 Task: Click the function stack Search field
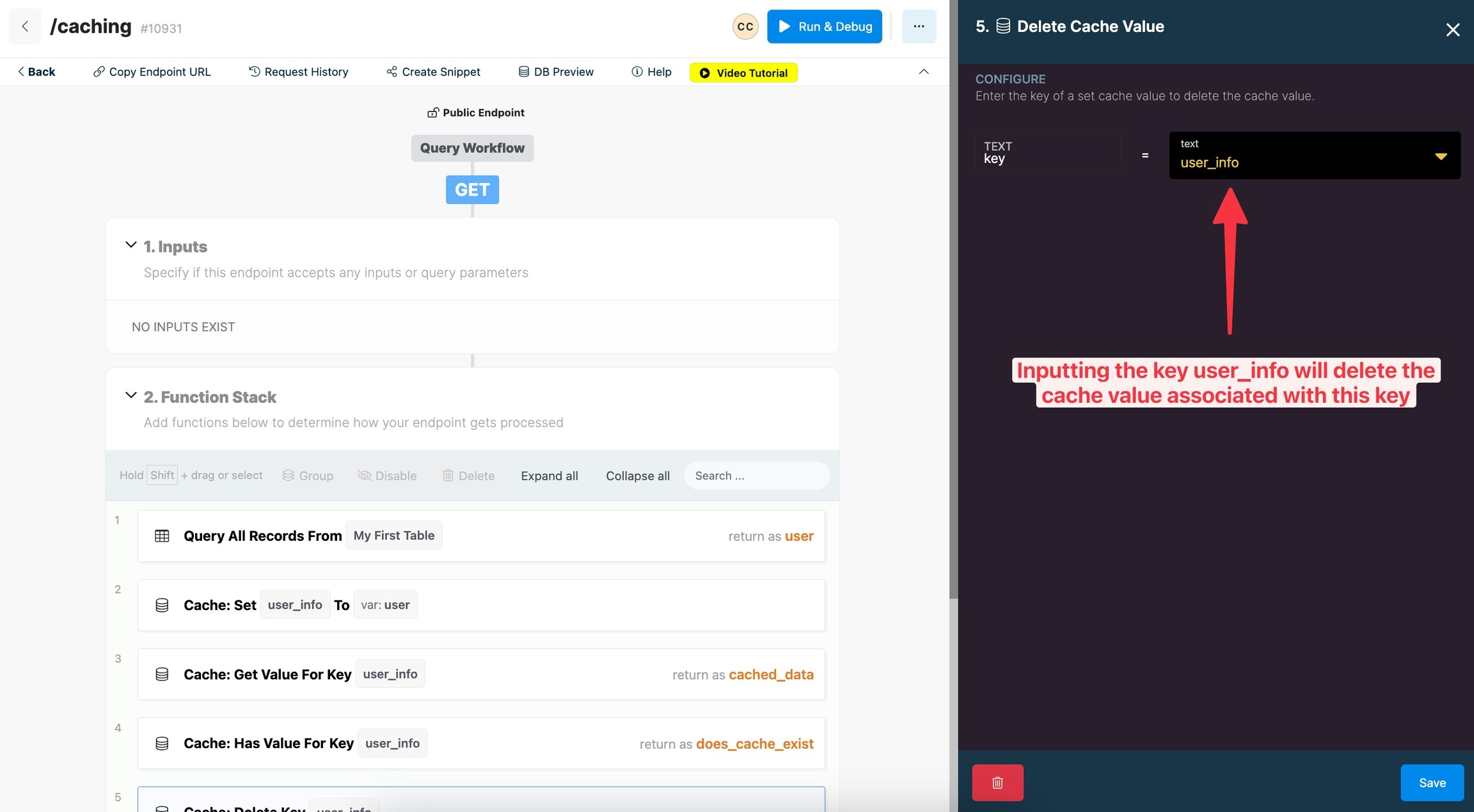757,476
